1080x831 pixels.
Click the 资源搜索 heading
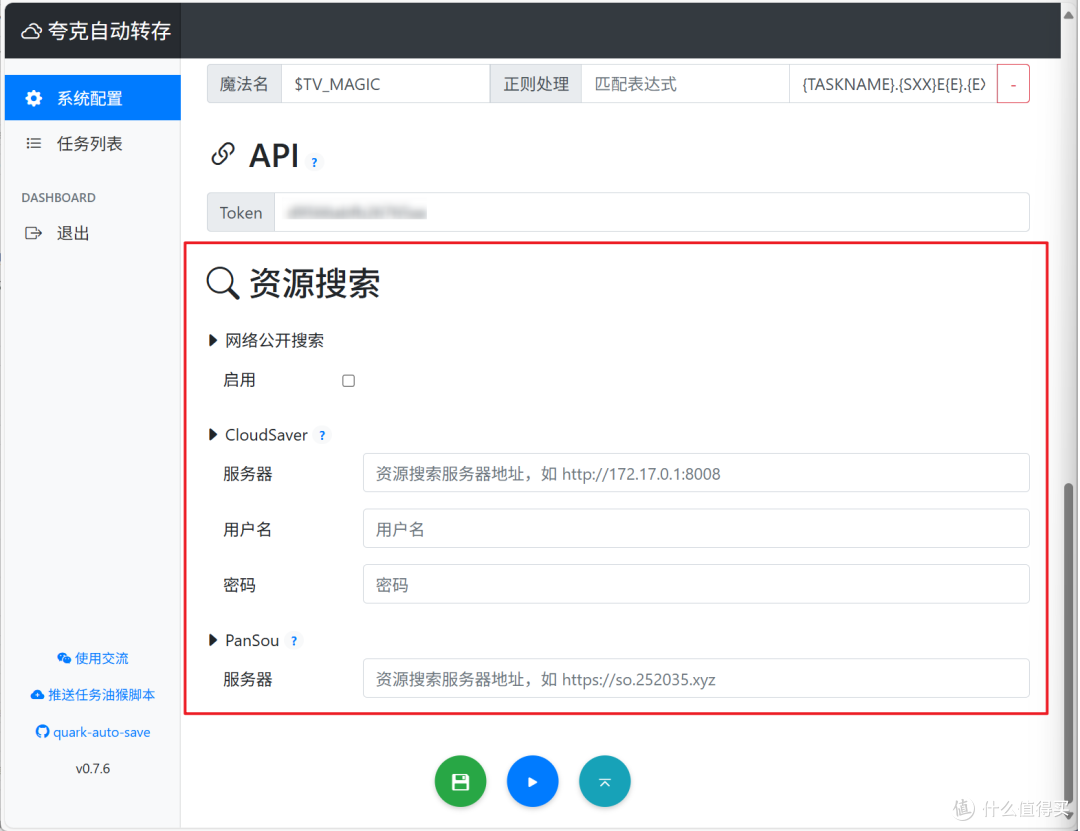click(314, 283)
